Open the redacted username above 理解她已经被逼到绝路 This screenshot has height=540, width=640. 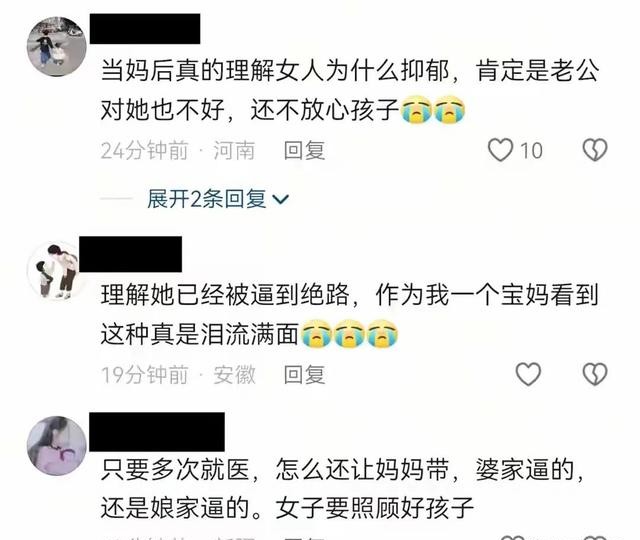tap(131, 254)
